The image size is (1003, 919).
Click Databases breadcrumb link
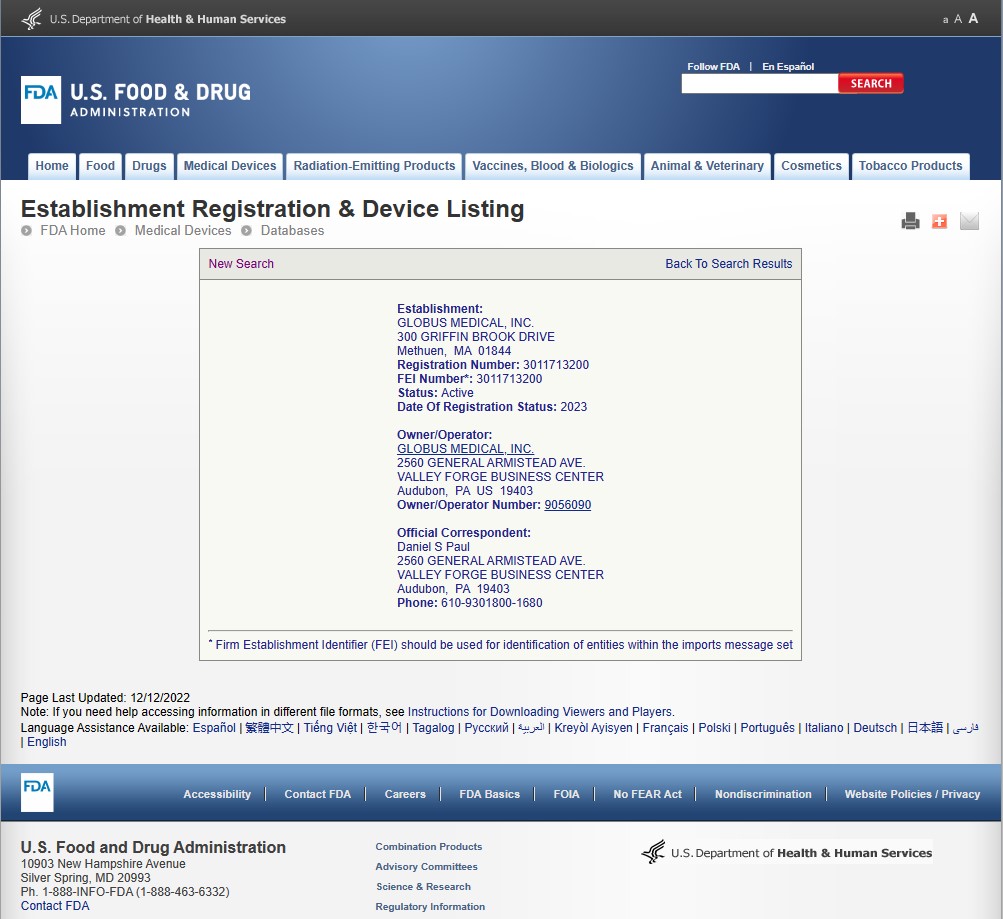click(x=292, y=230)
